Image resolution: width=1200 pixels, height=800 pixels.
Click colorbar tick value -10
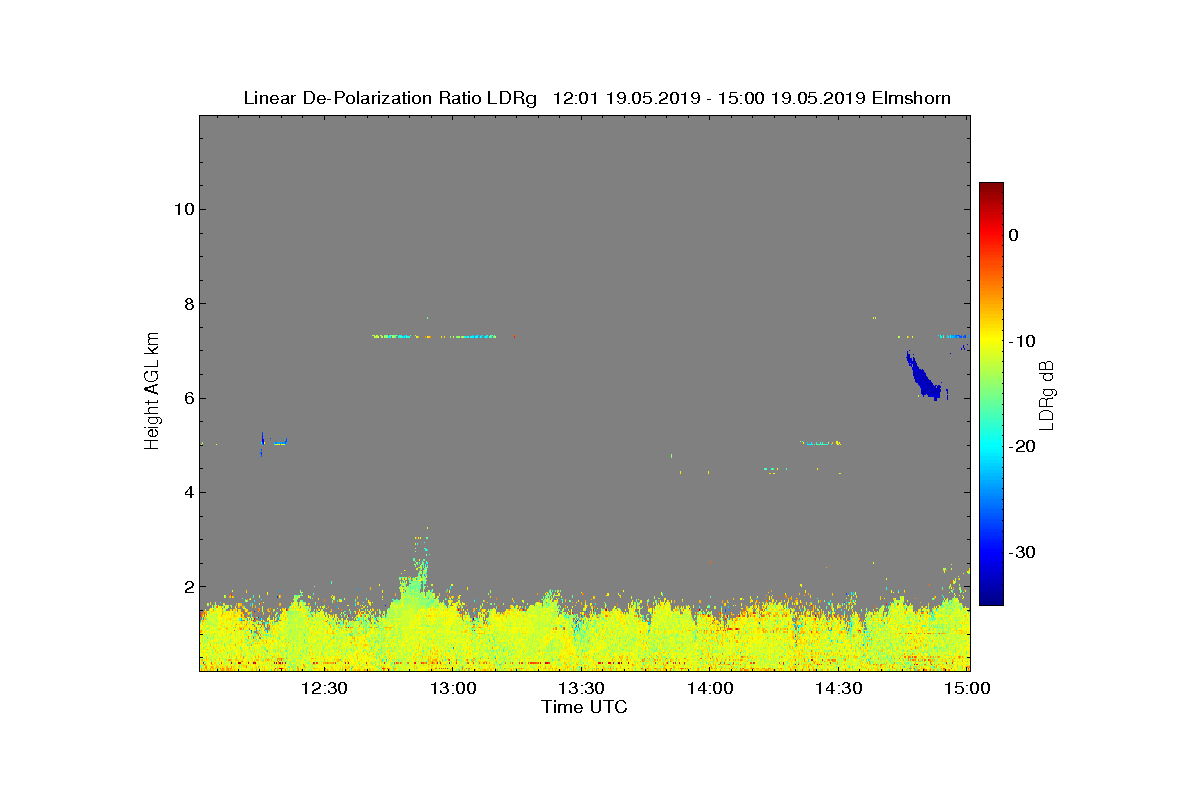pos(1020,341)
